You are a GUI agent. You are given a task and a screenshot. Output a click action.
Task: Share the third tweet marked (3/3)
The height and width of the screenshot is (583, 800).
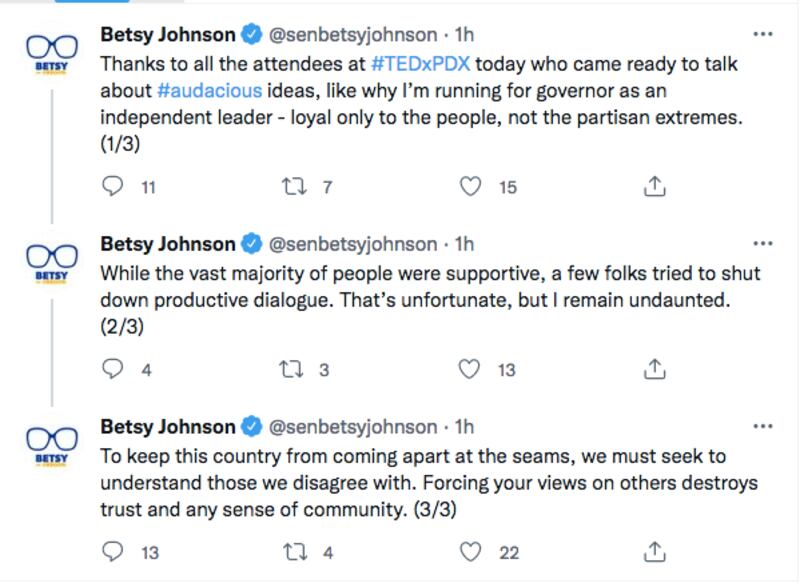pyautogui.click(x=655, y=551)
